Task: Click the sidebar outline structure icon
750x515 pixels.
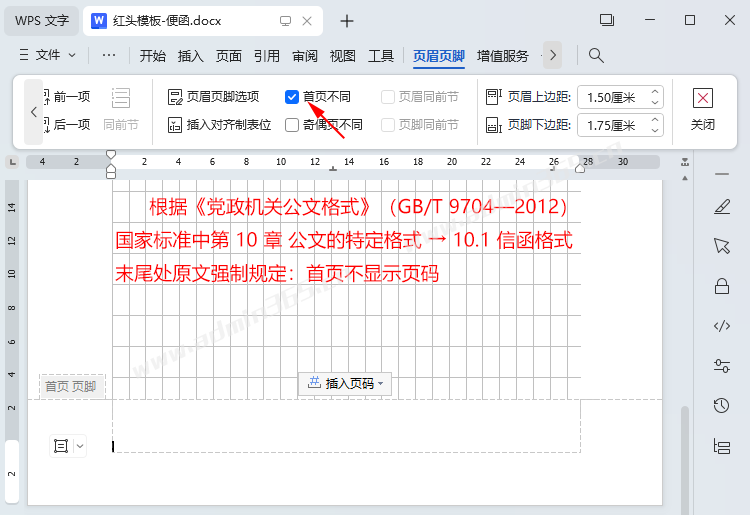Action: coord(722,446)
